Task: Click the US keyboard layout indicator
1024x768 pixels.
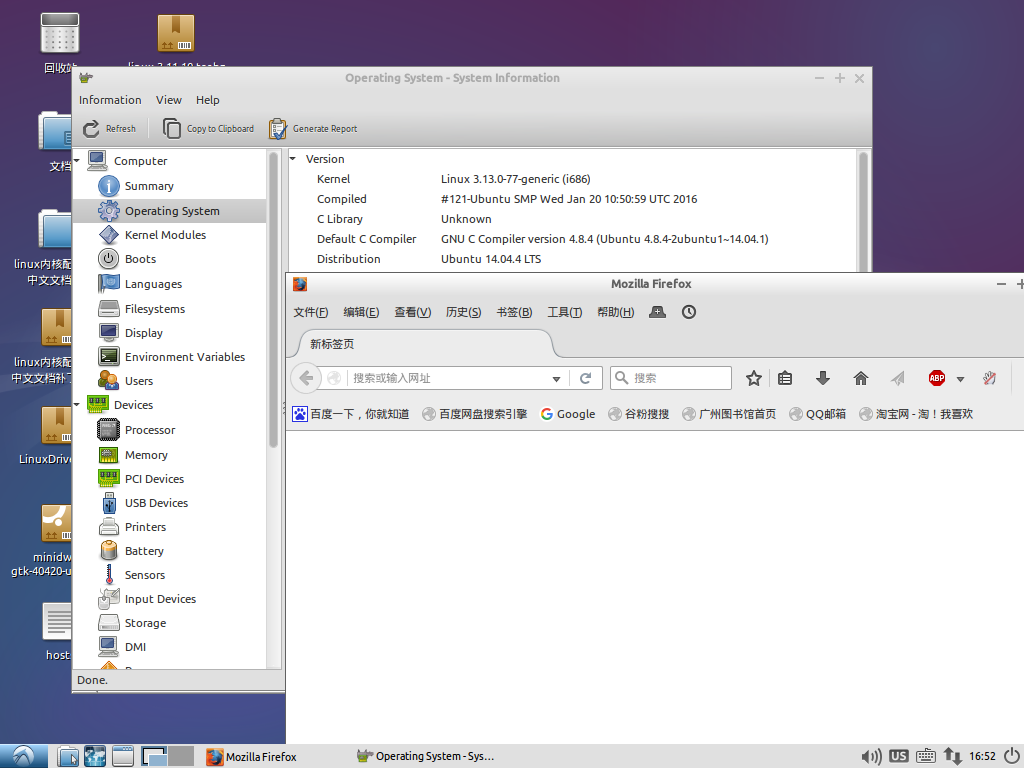Action: (899, 756)
